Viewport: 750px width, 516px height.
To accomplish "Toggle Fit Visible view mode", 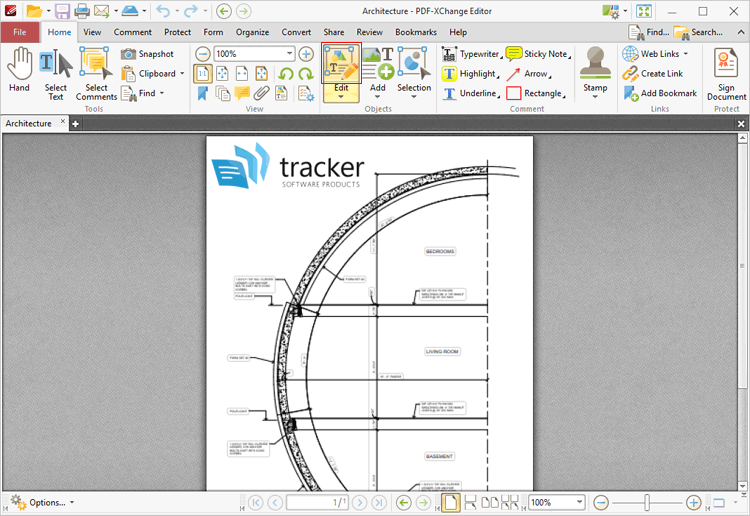I will coord(262,74).
